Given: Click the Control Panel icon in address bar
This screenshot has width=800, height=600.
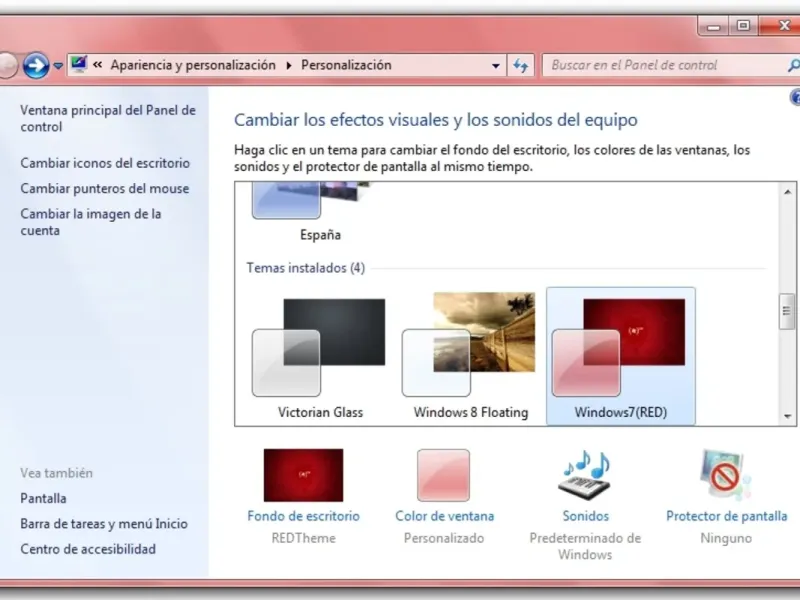Looking at the screenshot, I should (x=79, y=64).
